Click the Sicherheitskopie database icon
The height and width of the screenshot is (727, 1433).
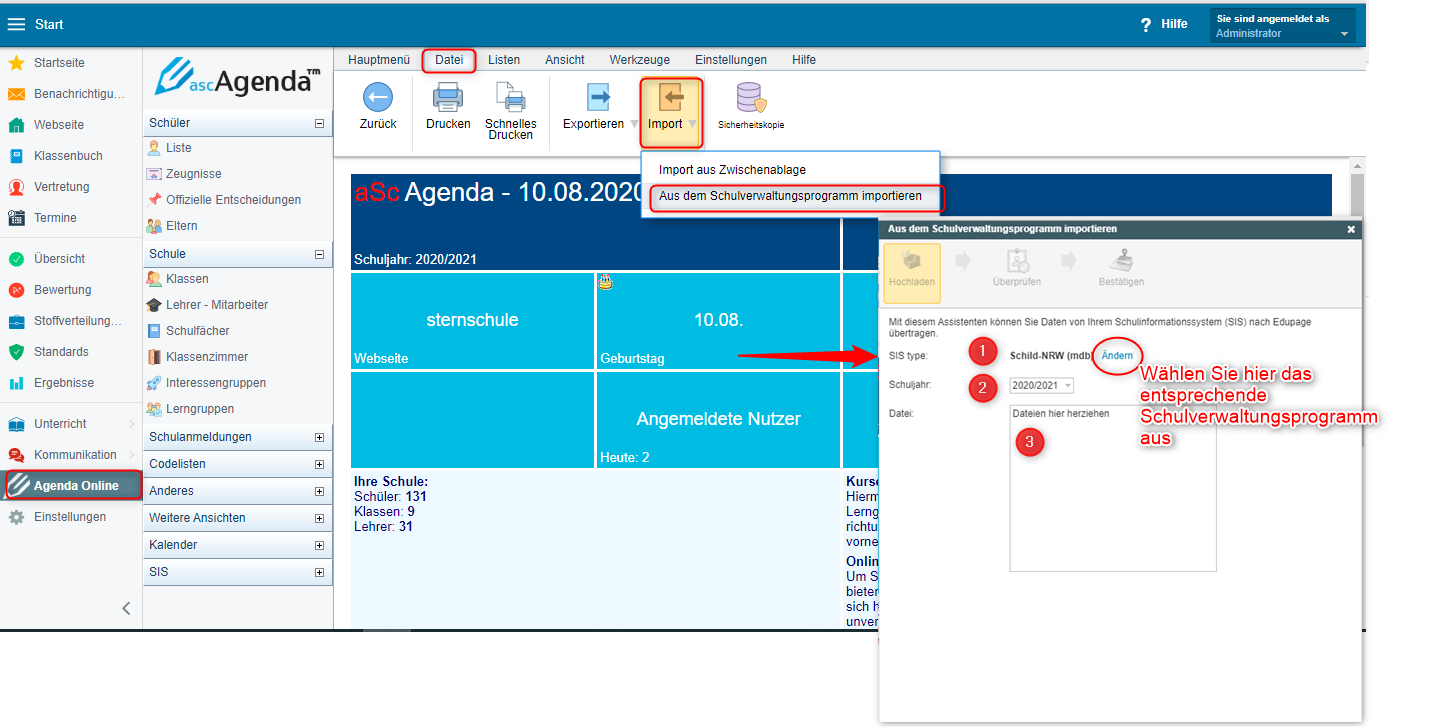750,98
